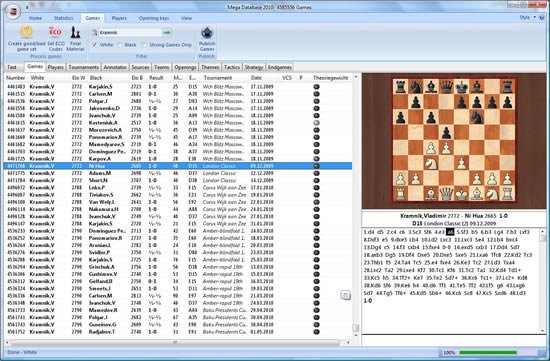Apply the filter with the green arrow
This screenshot has height=361, width=550.
point(167,33)
